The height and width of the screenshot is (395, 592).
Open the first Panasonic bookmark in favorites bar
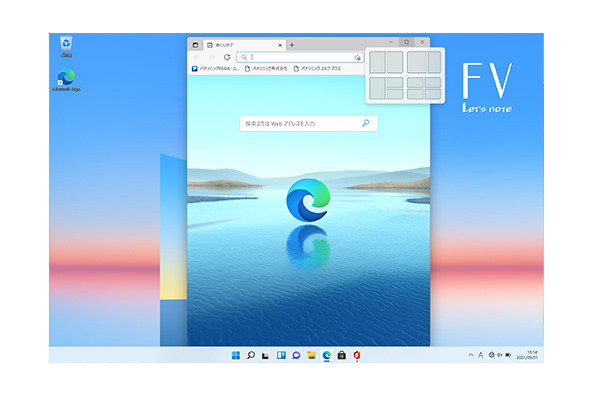216,68
